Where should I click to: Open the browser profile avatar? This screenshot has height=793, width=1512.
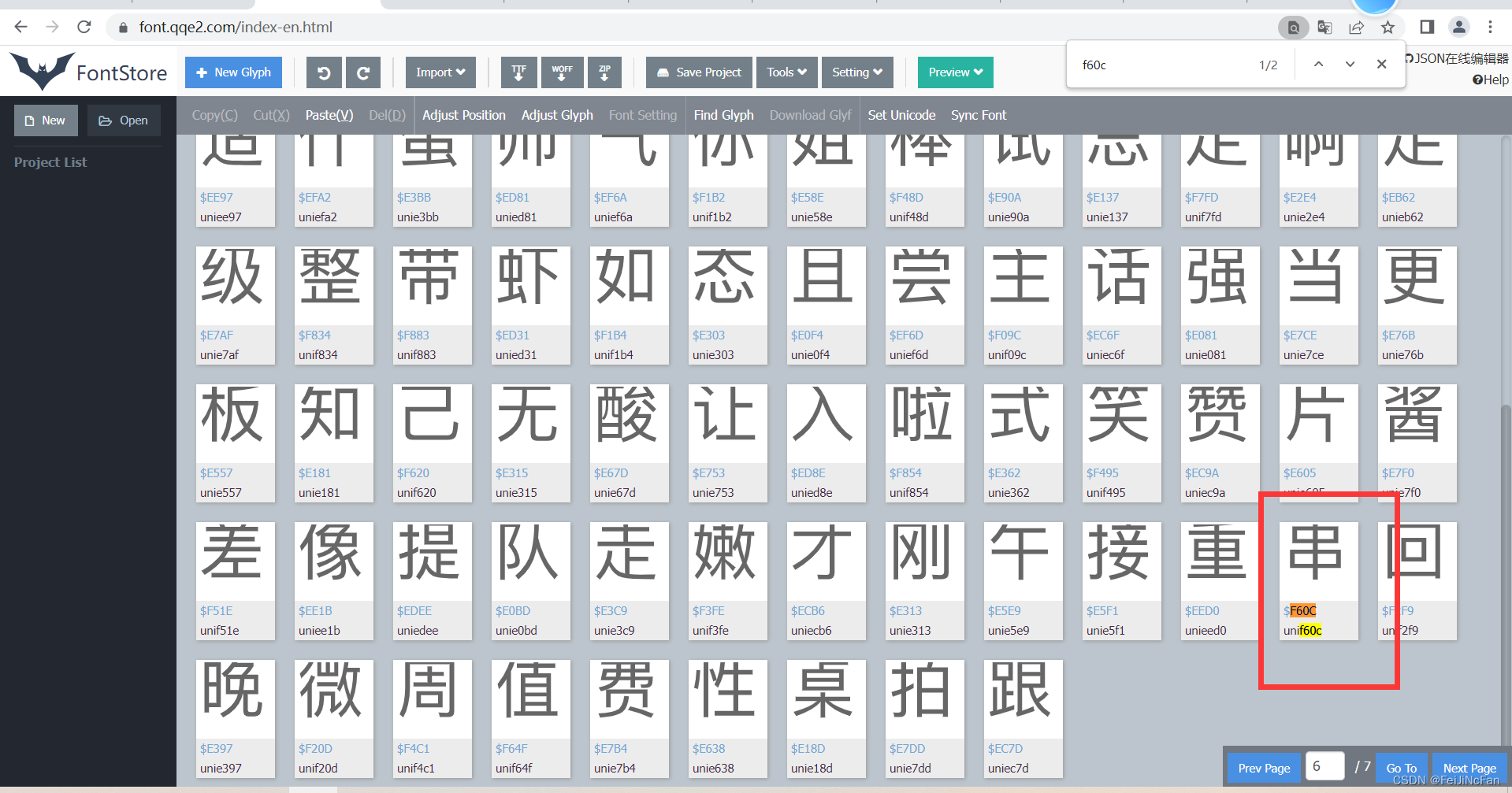click(1459, 28)
